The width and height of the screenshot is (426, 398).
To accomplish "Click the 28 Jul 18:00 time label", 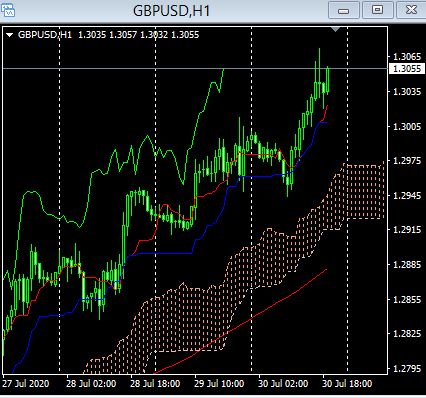I will click(155, 383).
